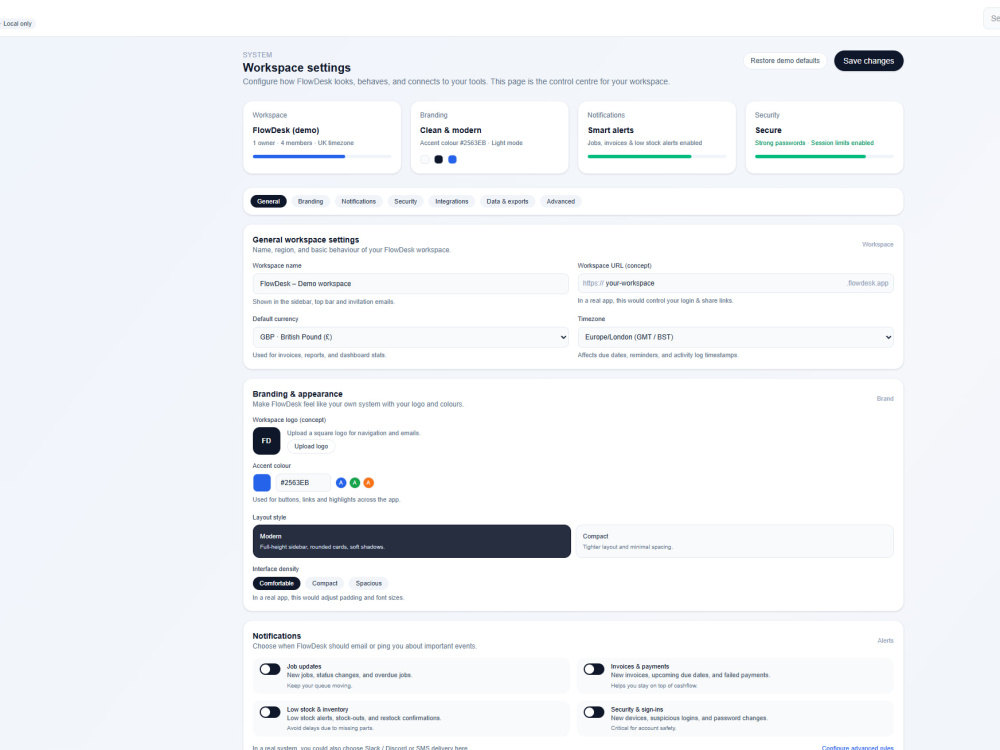Click the Upload logo button
The width and height of the screenshot is (1000, 750).
[311, 446]
